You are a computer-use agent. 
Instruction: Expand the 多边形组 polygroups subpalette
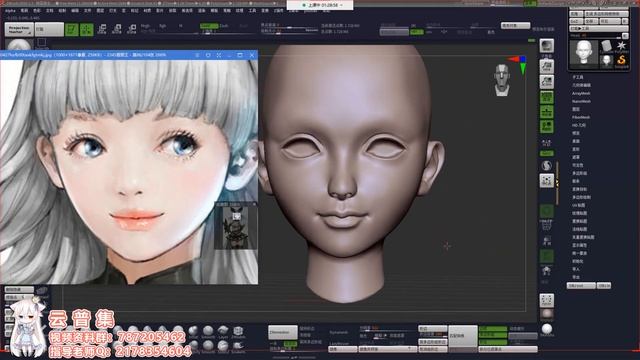click(579, 173)
